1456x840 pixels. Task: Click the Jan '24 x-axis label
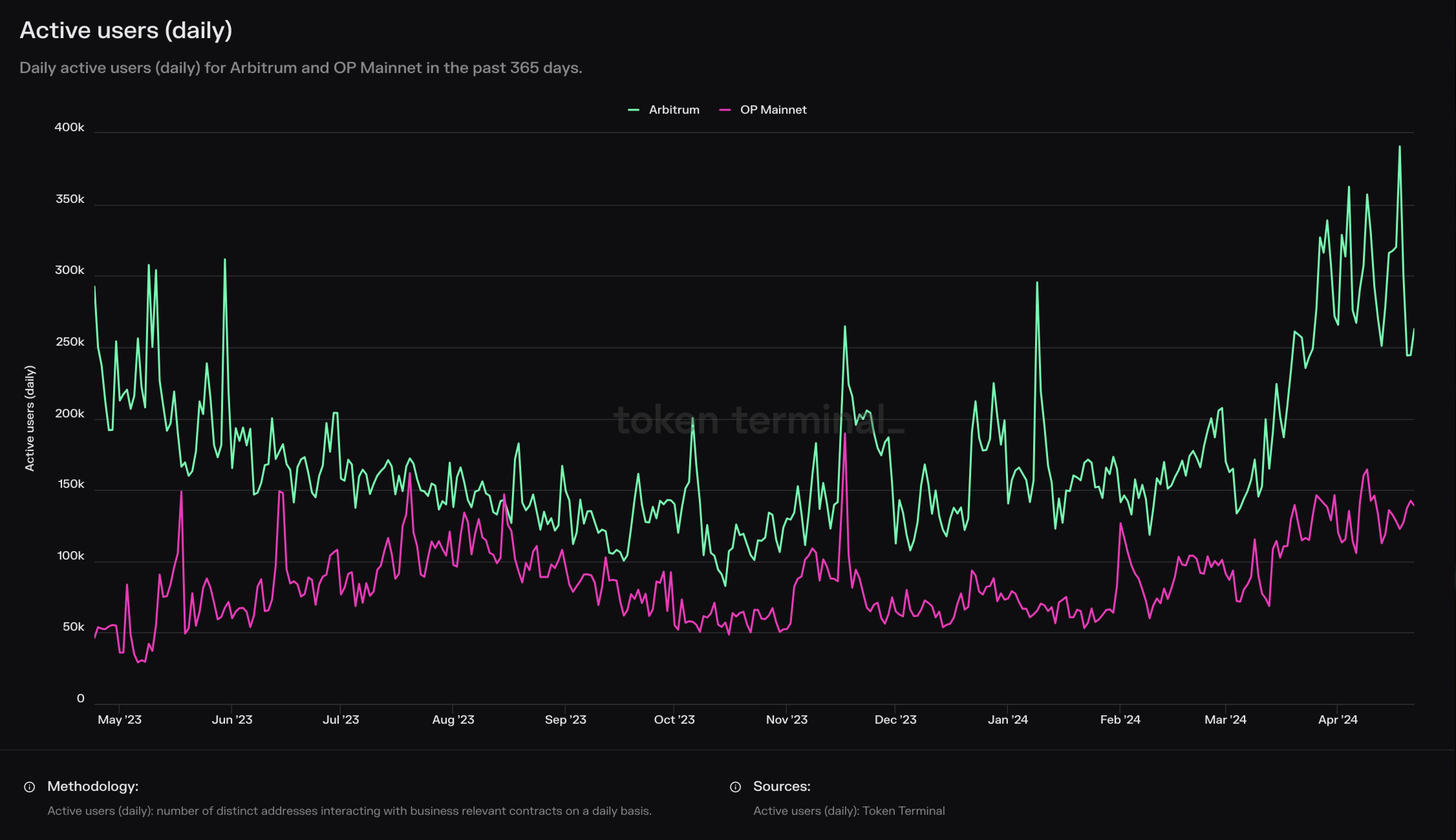(1008, 719)
